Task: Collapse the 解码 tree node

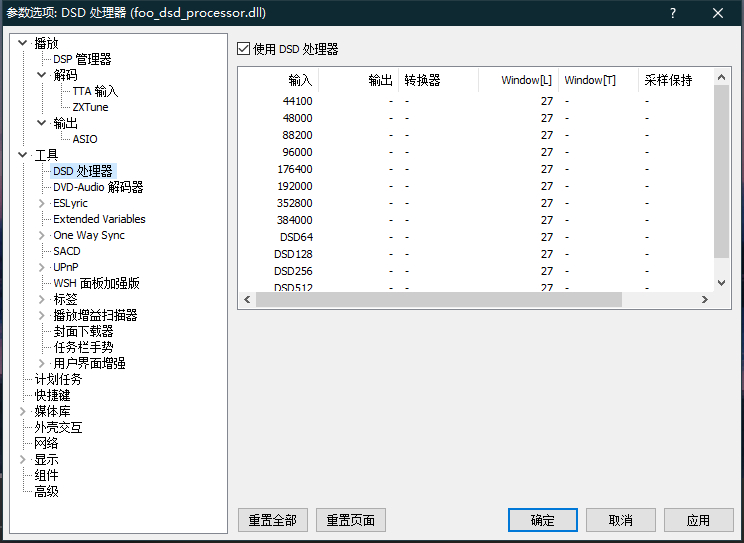Action: coord(42,75)
